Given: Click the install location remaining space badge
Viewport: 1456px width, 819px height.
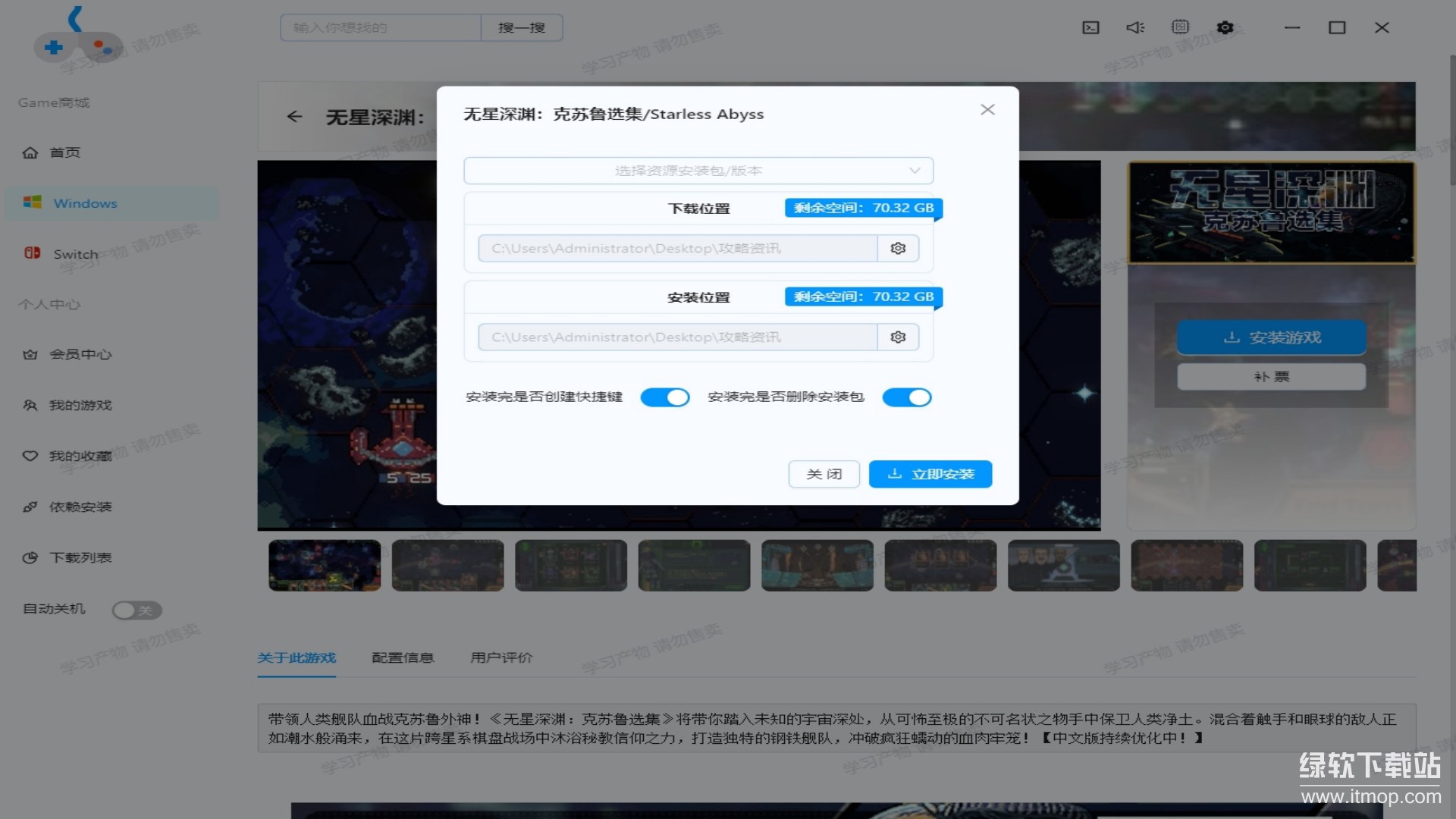Looking at the screenshot, I should (x=864, y=297).
